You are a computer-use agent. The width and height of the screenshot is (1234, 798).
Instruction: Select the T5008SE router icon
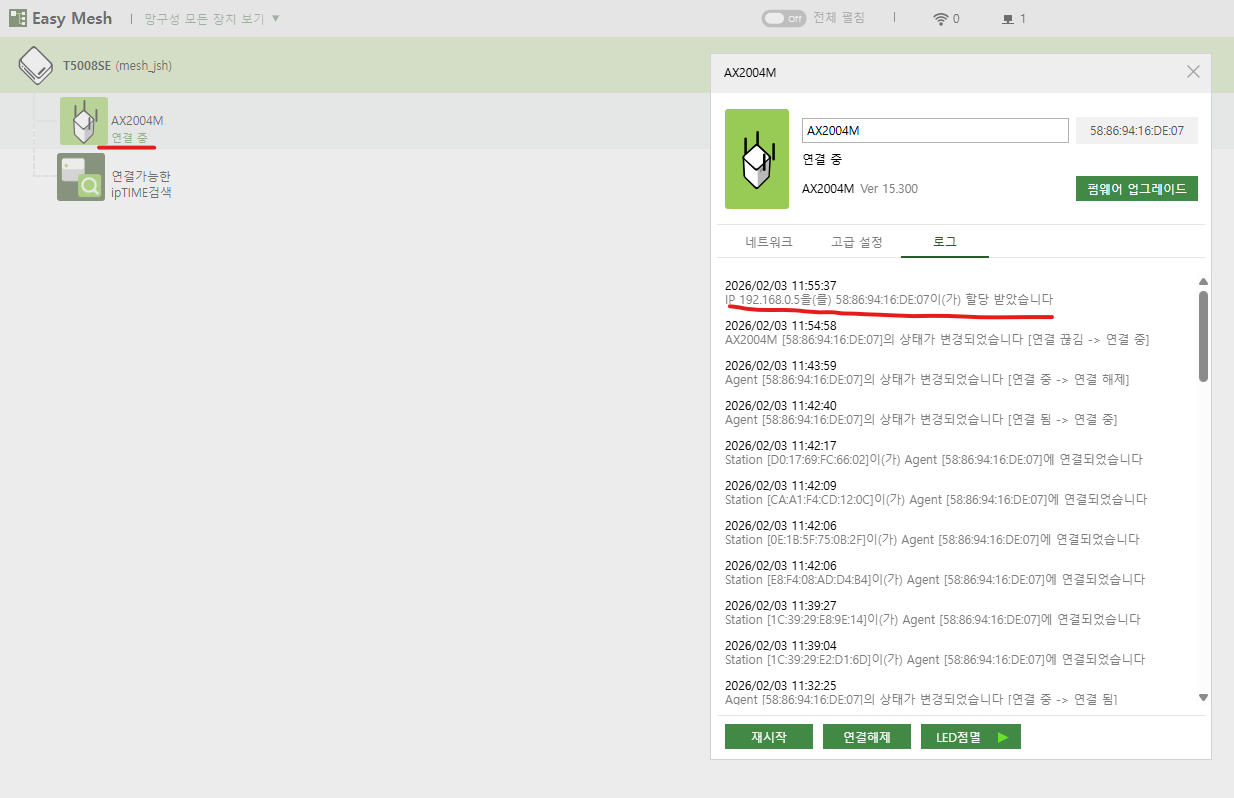coord(36,65)
